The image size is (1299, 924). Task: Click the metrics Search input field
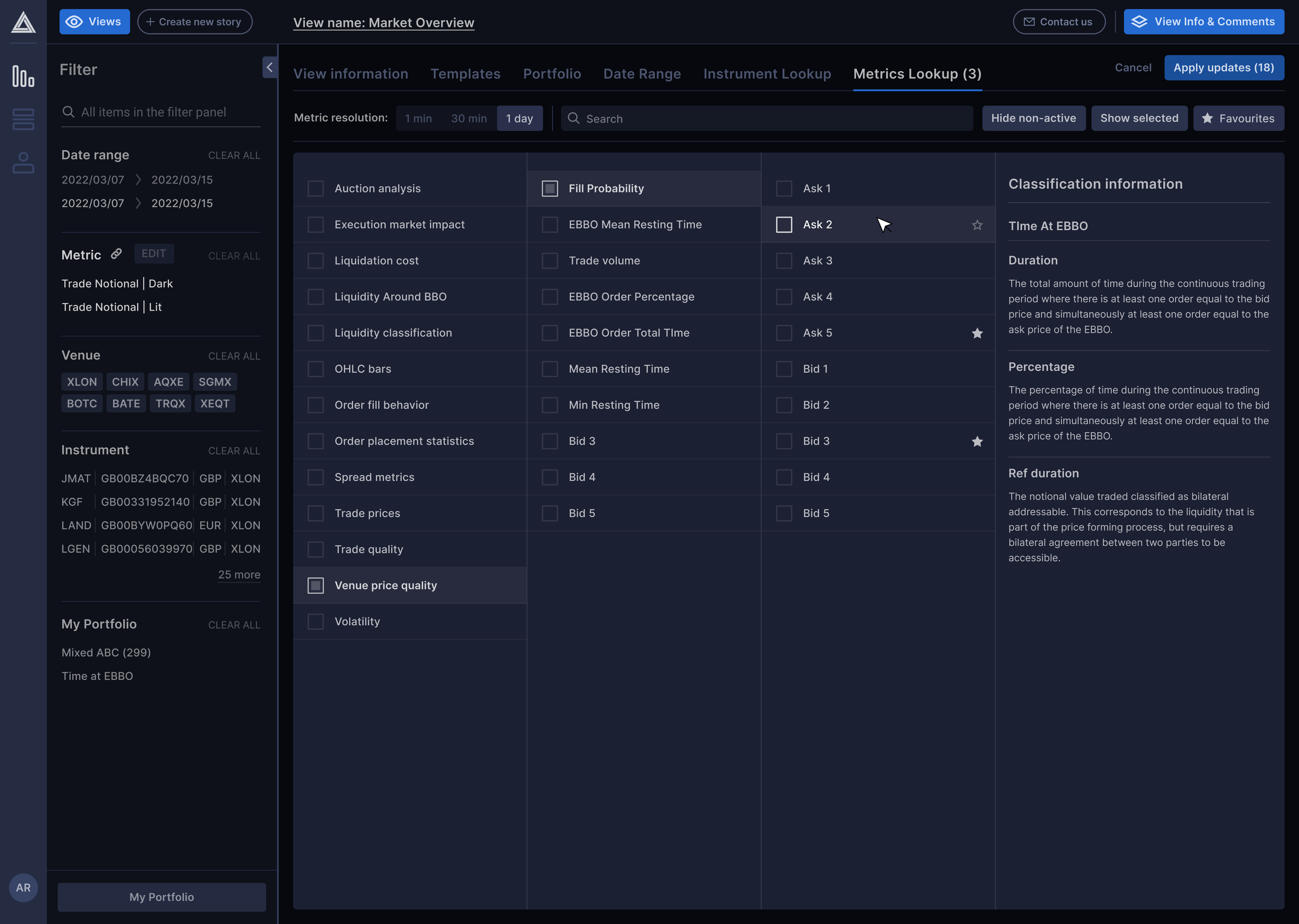point(774,118)
